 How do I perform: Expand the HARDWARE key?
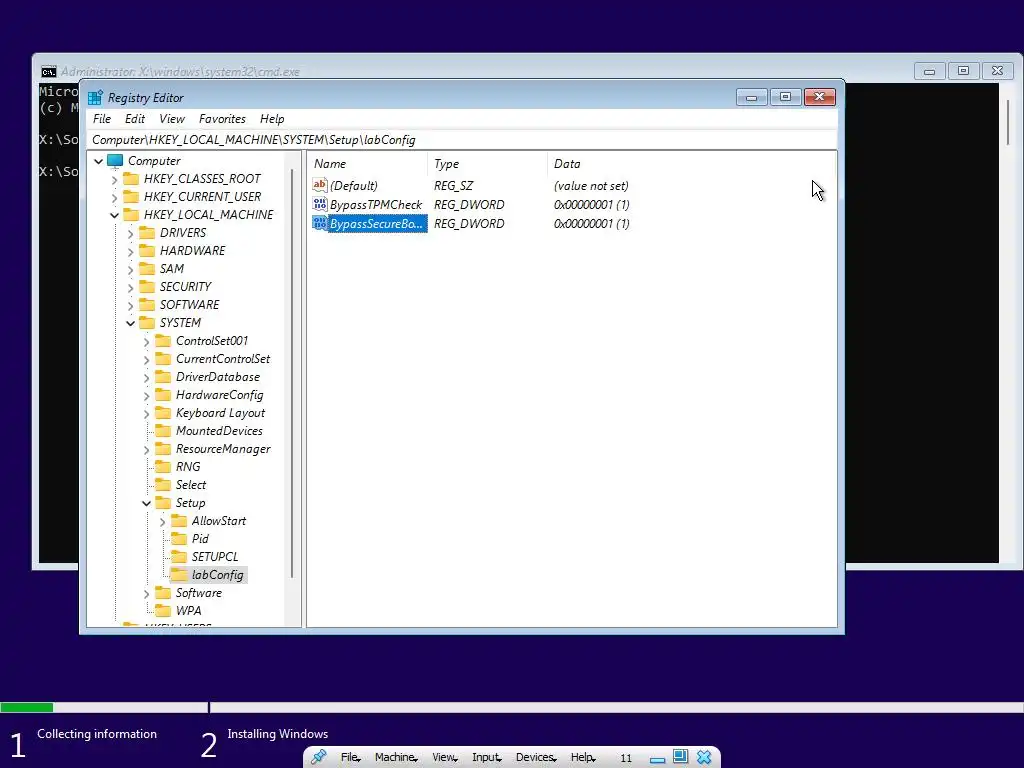tap(131, 251)
